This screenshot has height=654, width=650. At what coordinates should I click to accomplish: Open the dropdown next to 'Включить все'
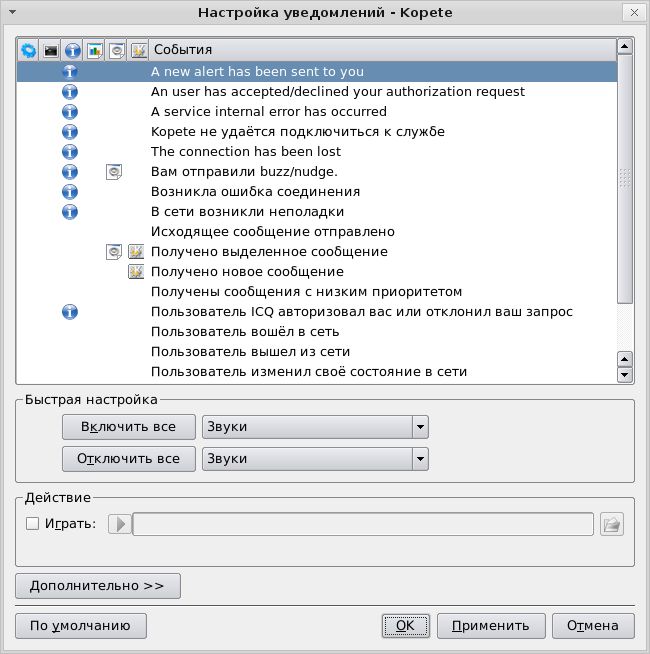tap(420, 427)
